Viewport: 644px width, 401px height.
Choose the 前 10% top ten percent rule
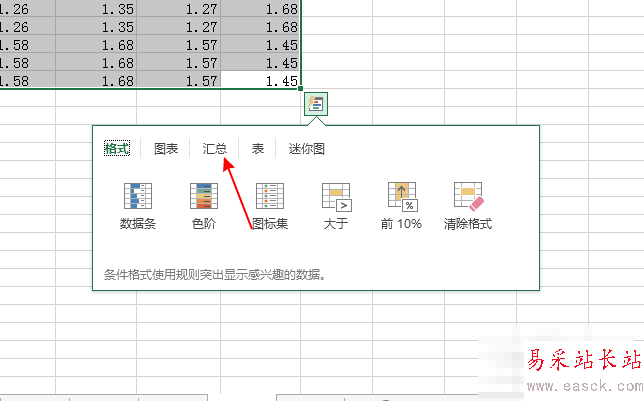click(401, 205)
